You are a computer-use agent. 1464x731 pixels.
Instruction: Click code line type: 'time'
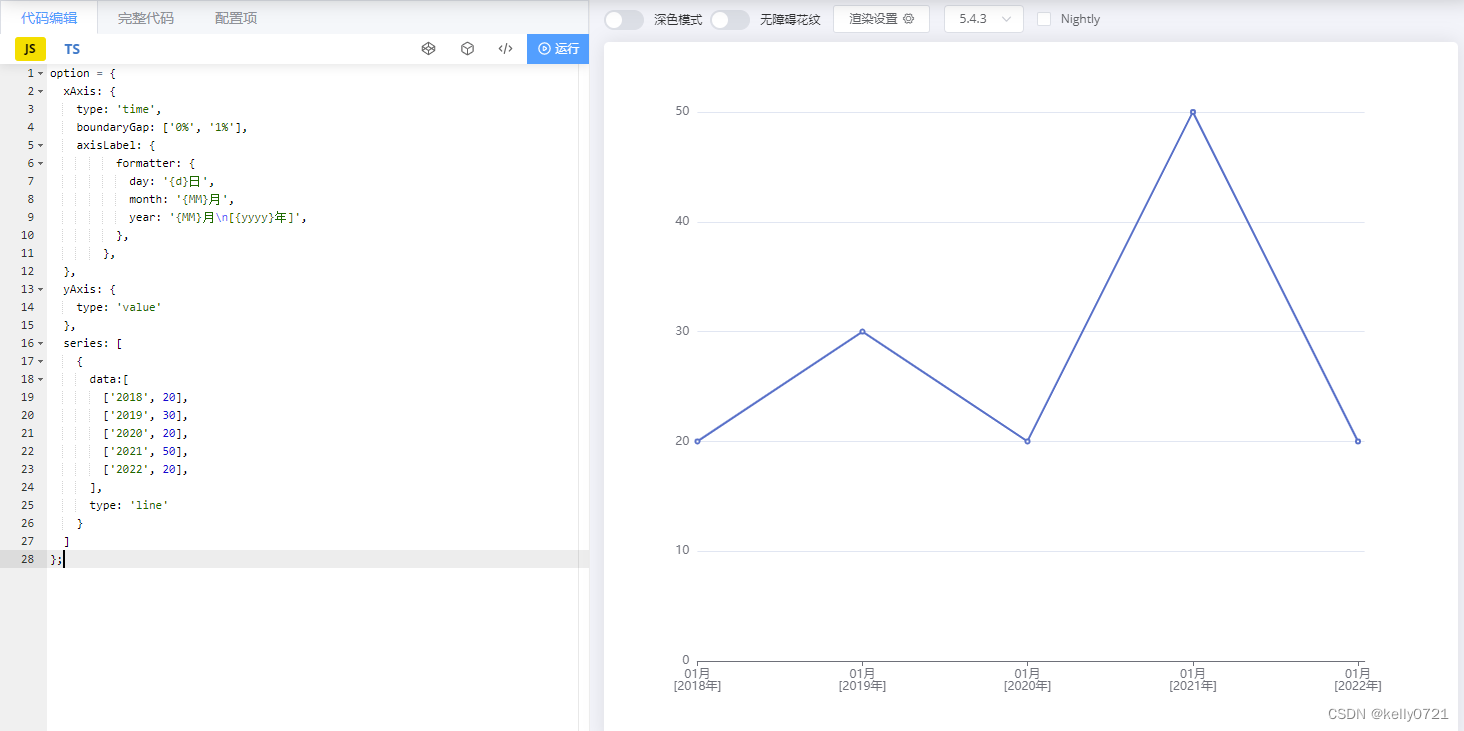tap(118, 109)
